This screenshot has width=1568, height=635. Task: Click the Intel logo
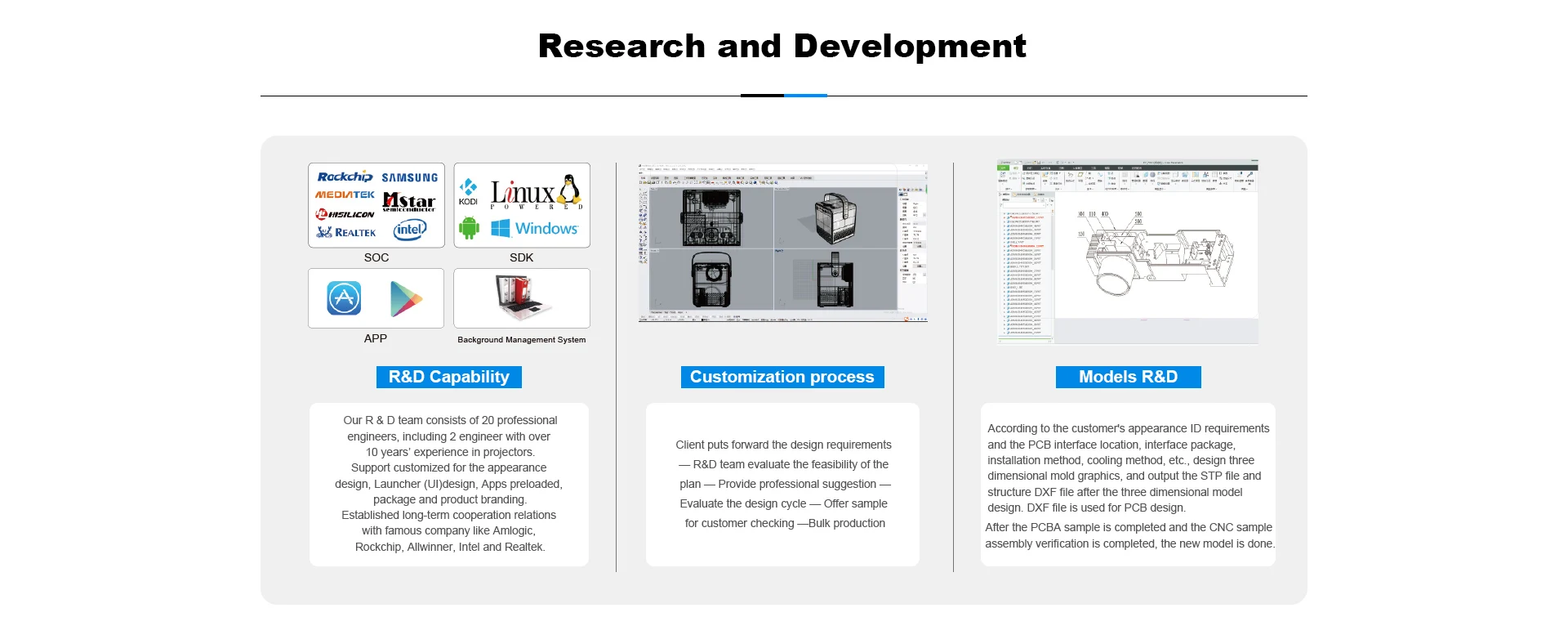[410, 230]
